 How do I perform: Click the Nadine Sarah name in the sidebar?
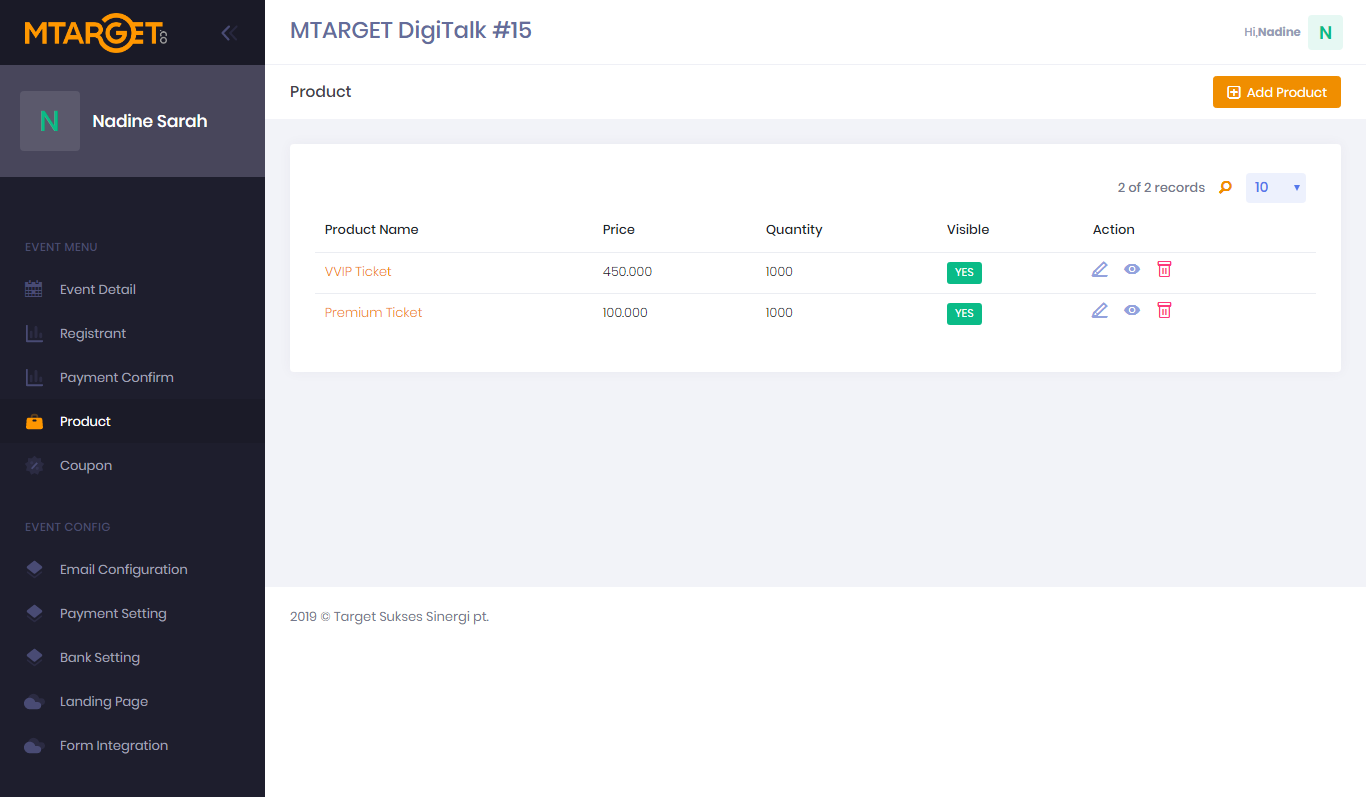tap(150, 121)
